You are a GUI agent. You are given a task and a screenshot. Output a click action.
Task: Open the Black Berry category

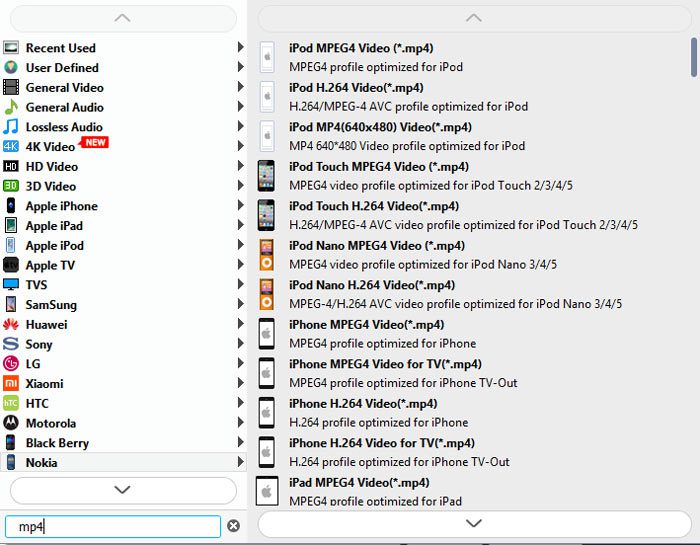pyautogui.click(x=123, y=443)
